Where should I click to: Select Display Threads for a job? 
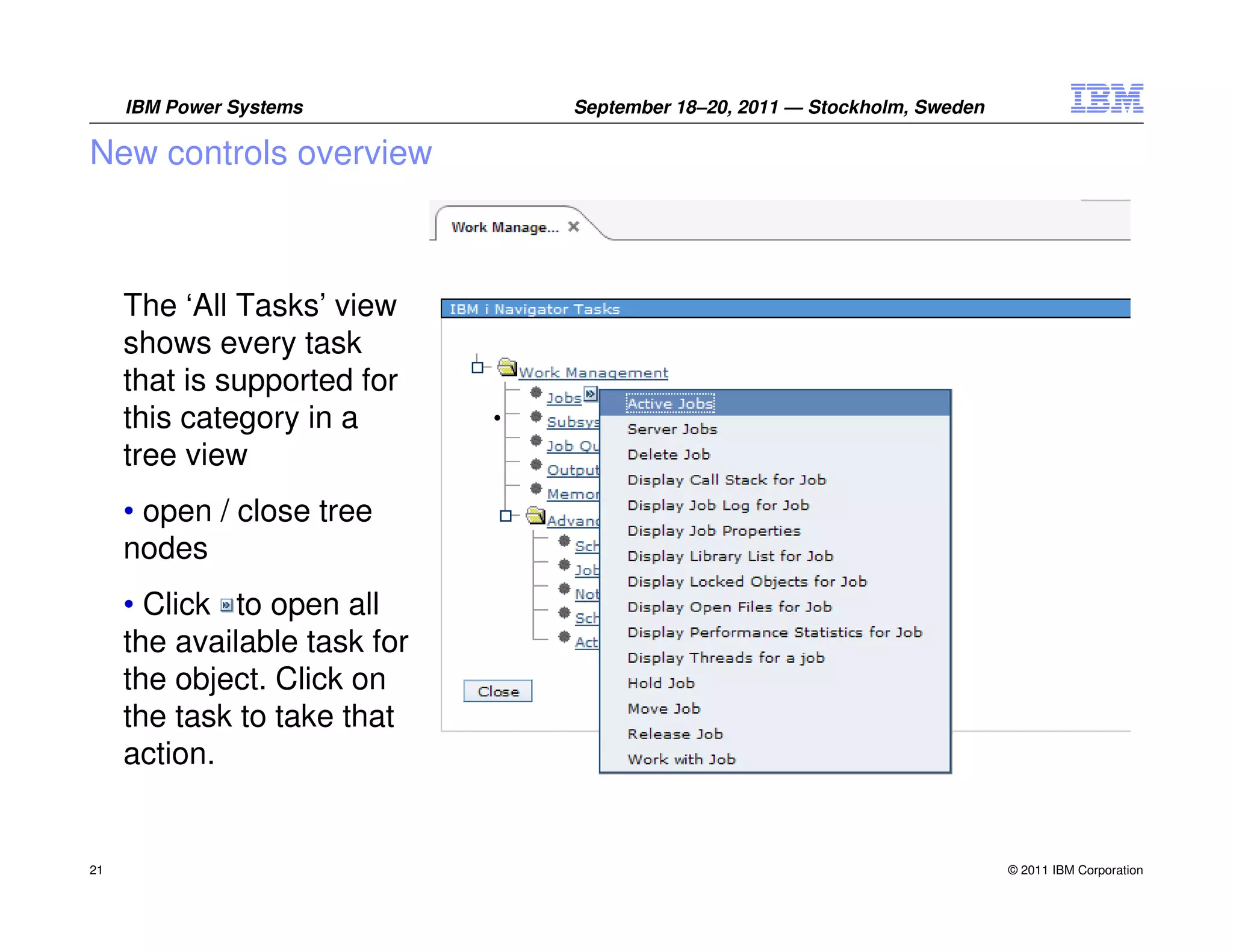(x=775, y=658)
